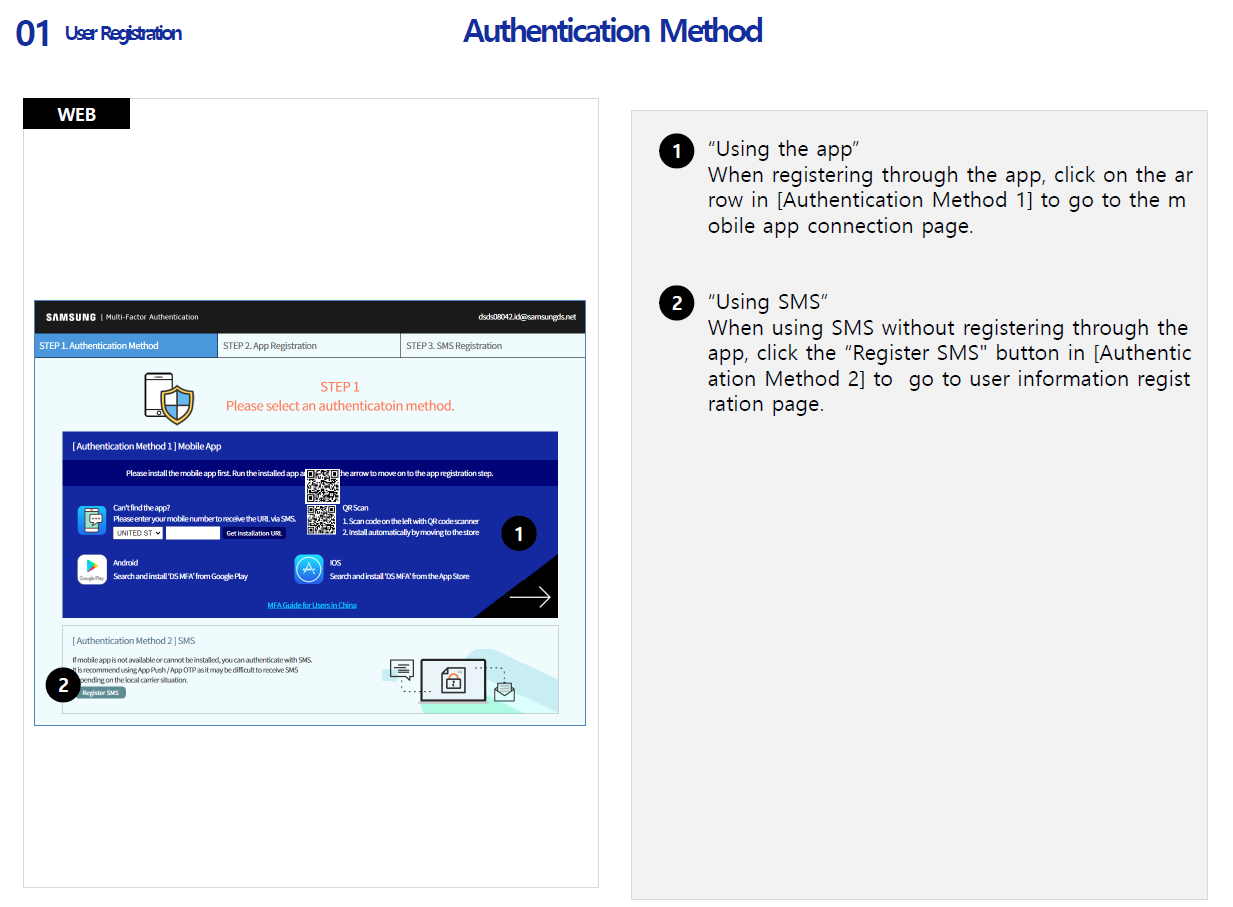
Task: Click the mobile number input field
Action: (x=192, y=533)
